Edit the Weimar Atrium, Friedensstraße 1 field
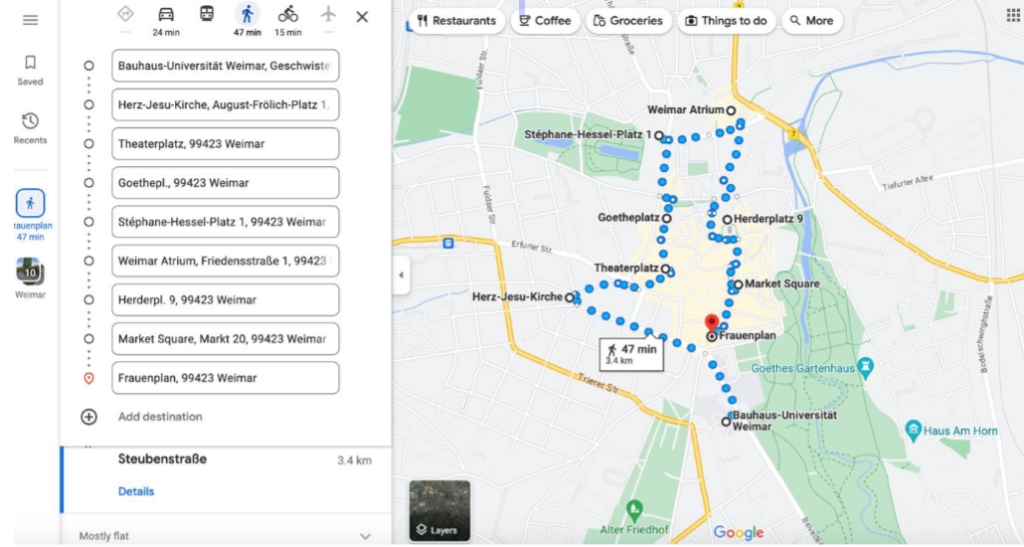Screen dimensions: 1024x547 [225, 261]
